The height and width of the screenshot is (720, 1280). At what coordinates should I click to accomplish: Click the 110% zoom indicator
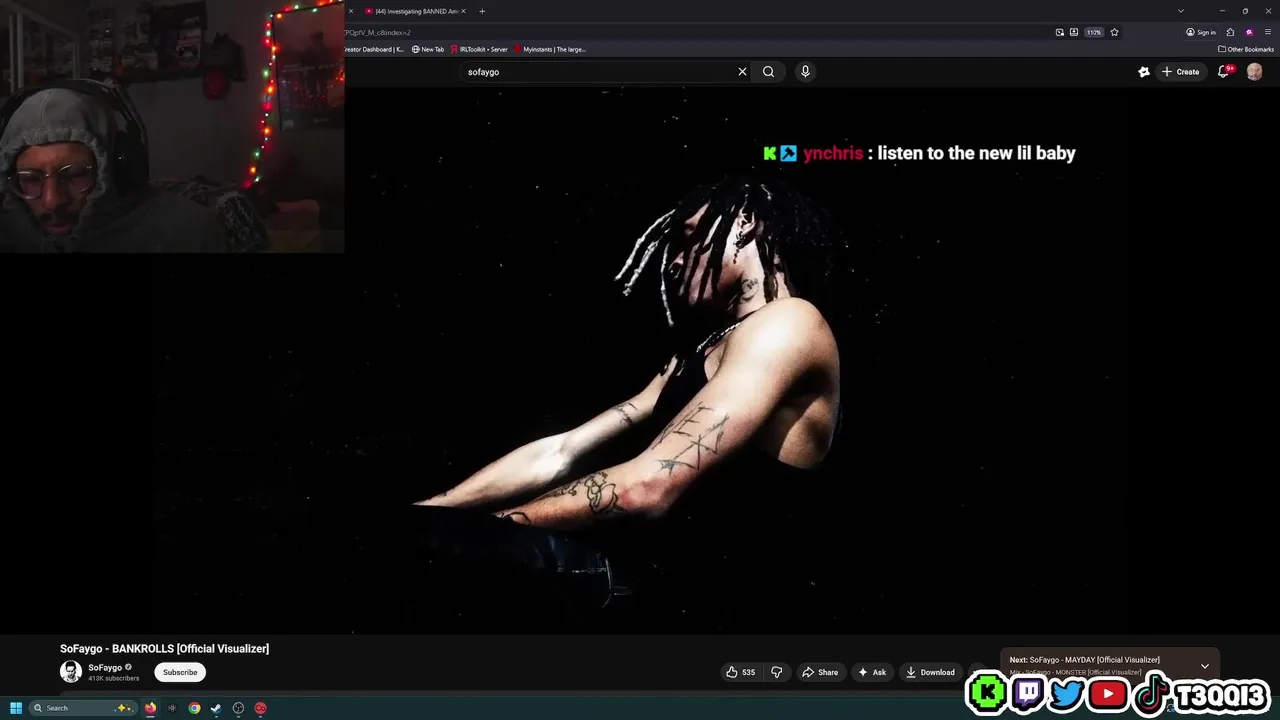1094,32
